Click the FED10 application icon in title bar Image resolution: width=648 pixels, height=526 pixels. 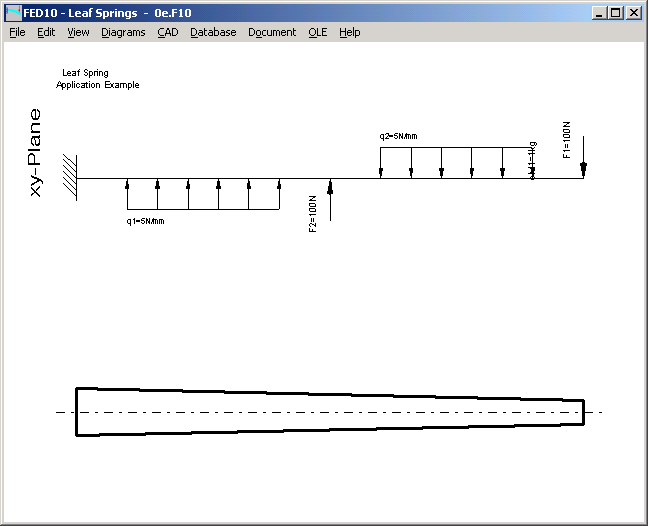pos(13,13)
